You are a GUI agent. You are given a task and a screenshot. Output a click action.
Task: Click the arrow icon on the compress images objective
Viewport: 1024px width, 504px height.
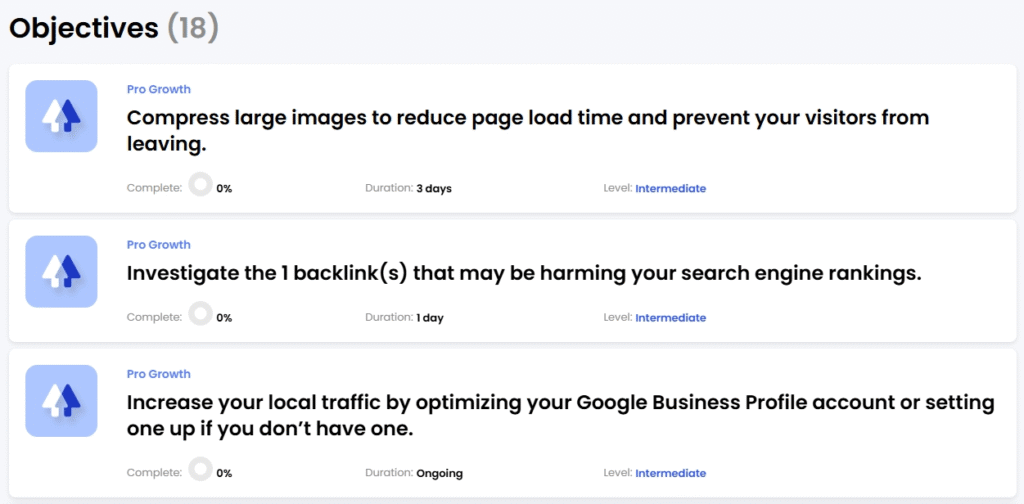point(61,116)
